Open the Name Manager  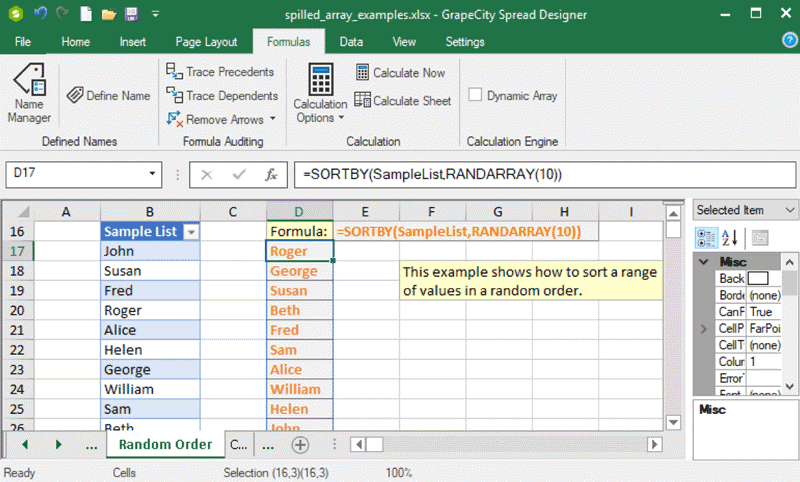[29, 94]
